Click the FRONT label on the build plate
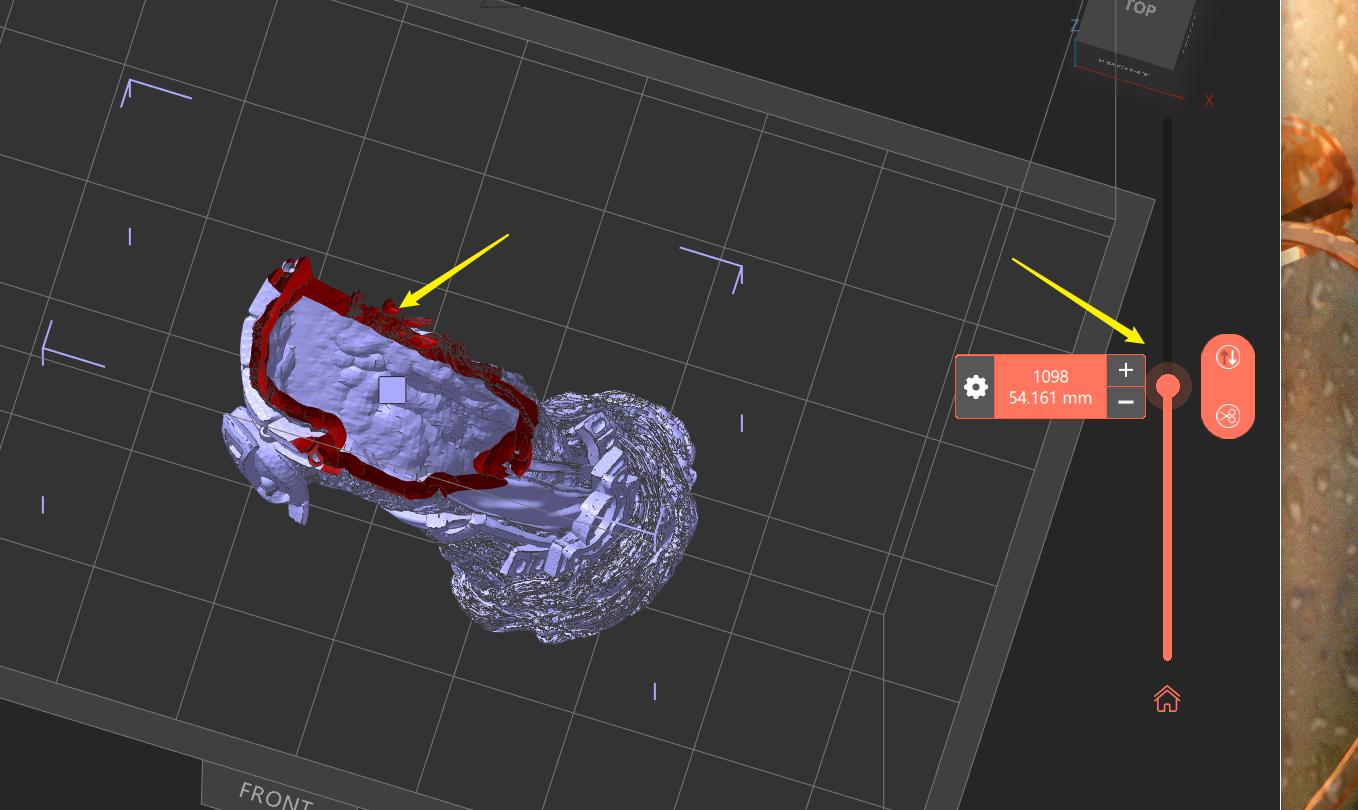Image resolution: width=1358 pixels, height=810 pixels. click(272, 794)
